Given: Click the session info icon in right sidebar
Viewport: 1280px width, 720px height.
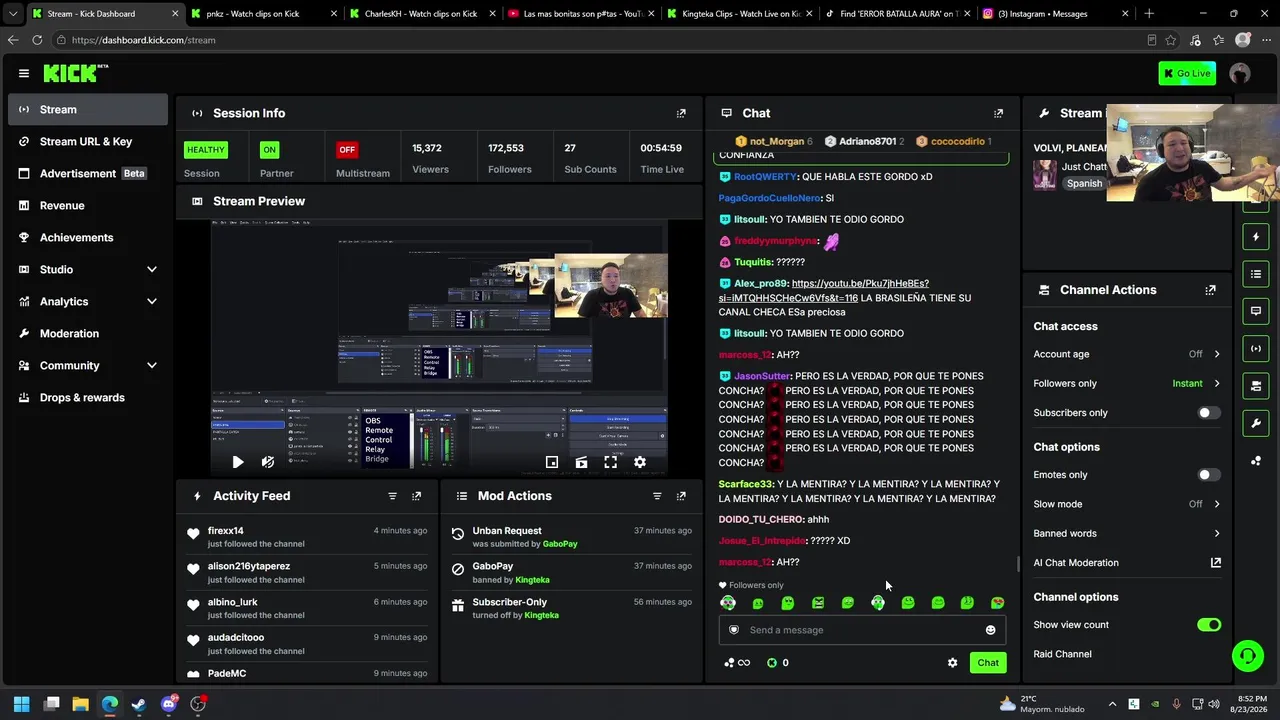Looking at the screenshot, I should pos(1256,348).
